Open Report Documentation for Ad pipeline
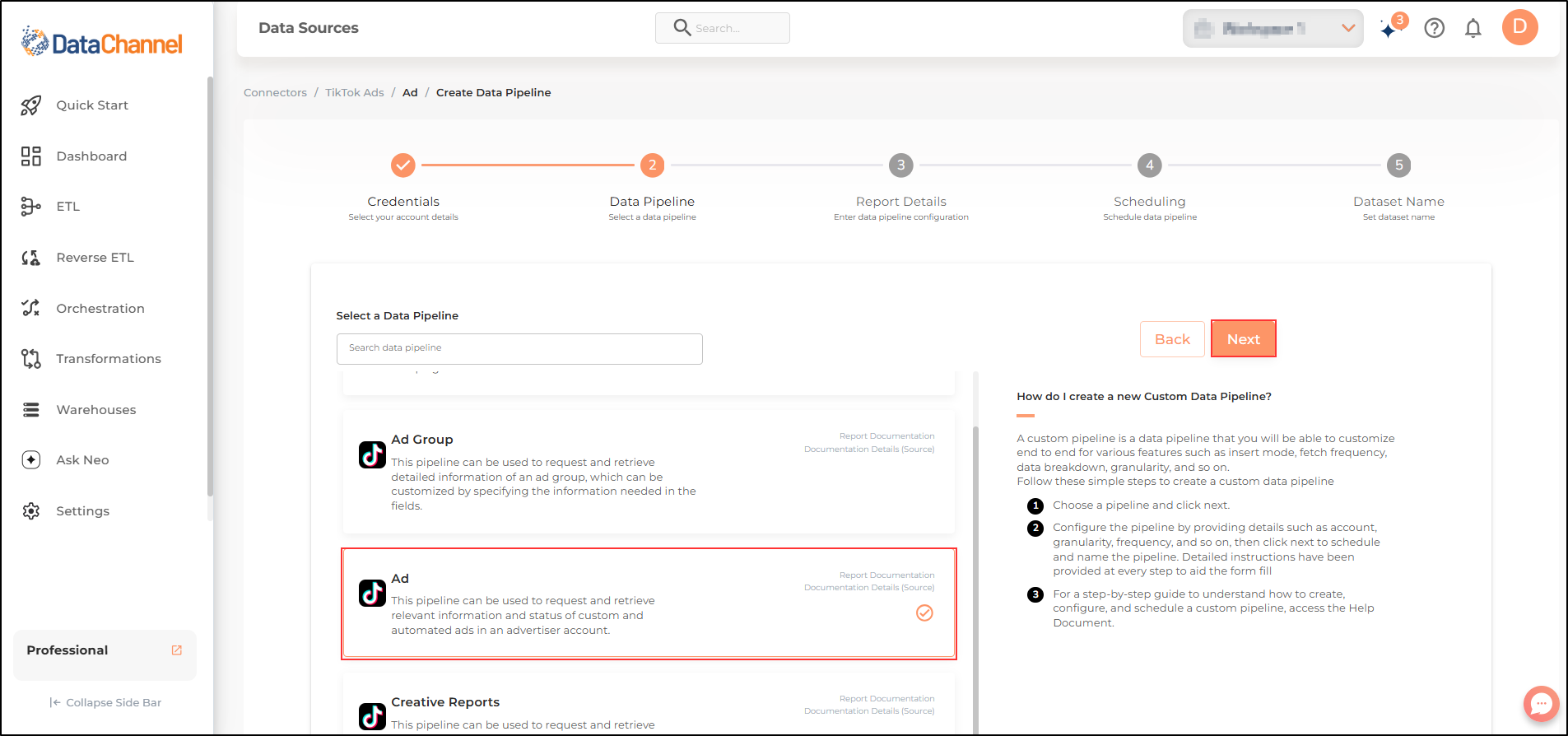 [x=886, y=575]
